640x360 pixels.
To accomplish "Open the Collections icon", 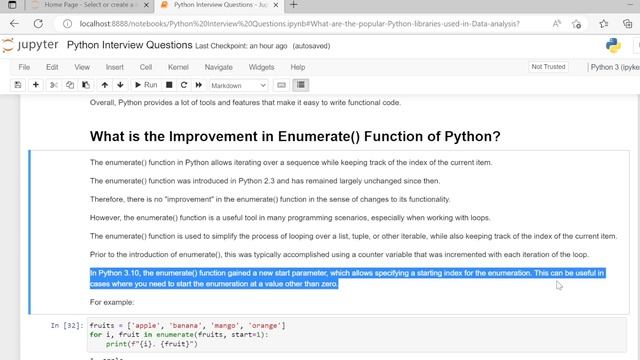I will pyautogui.click(x=627, y=24).
